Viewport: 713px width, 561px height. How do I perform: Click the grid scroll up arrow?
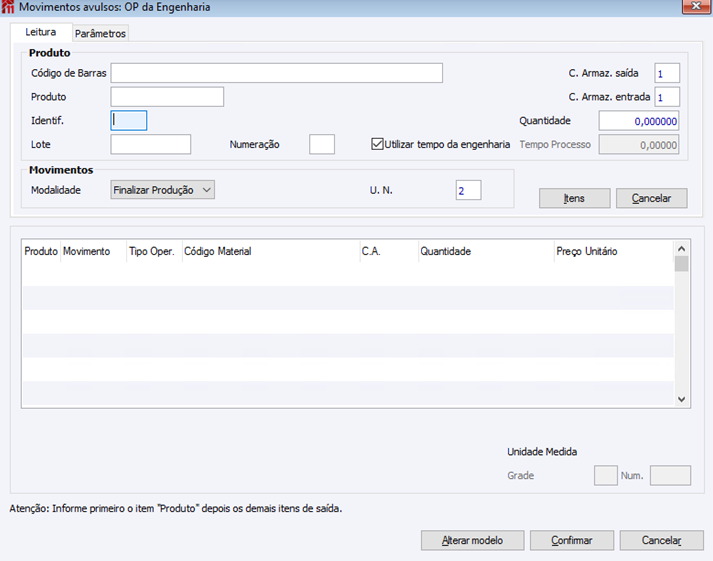681,249
